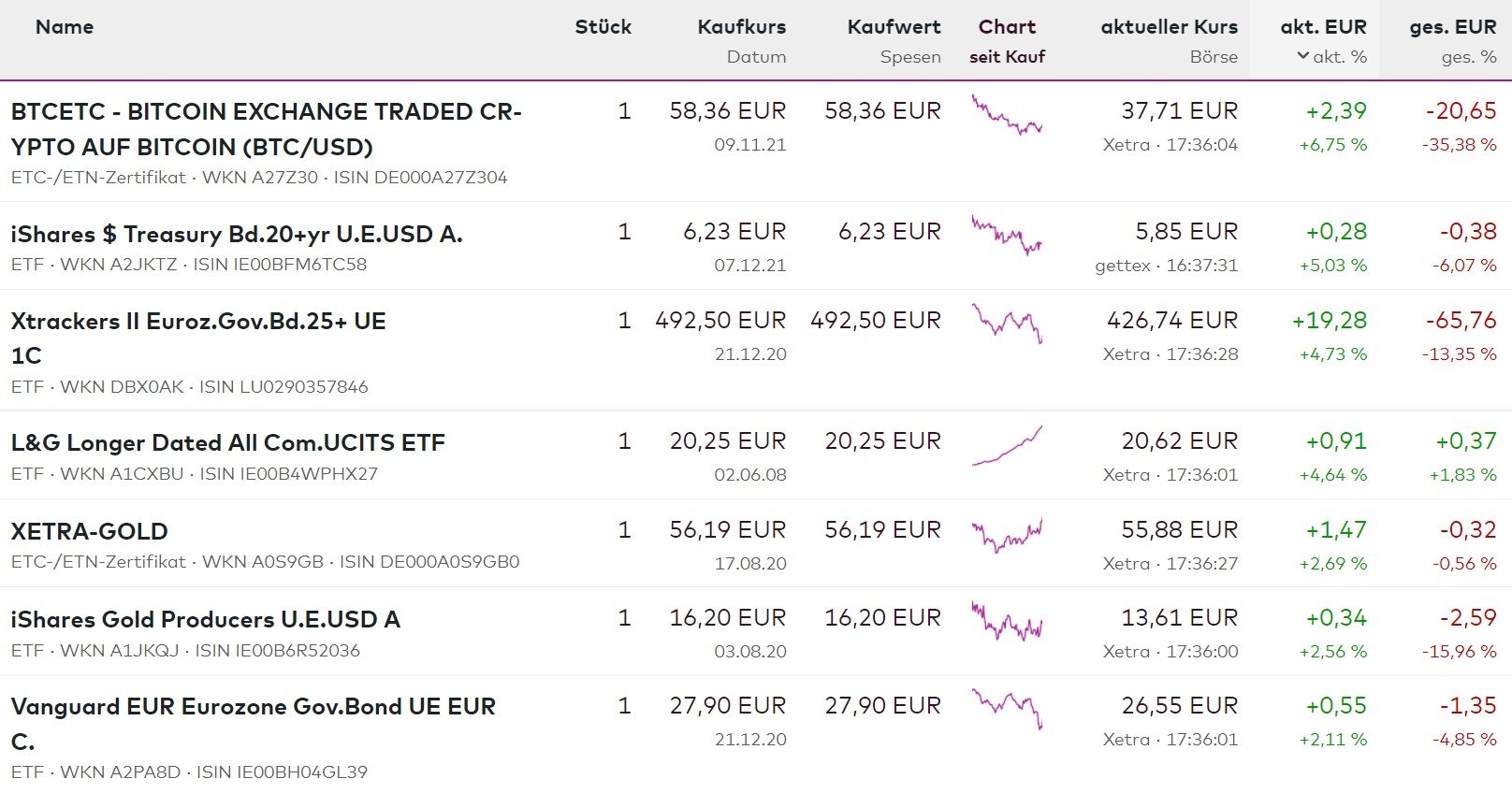The height and width of the screenshot is (793, 1512).
Task: Sort by ges. EUR column header
Action: pyautogui.click(x=1452, y=27)
